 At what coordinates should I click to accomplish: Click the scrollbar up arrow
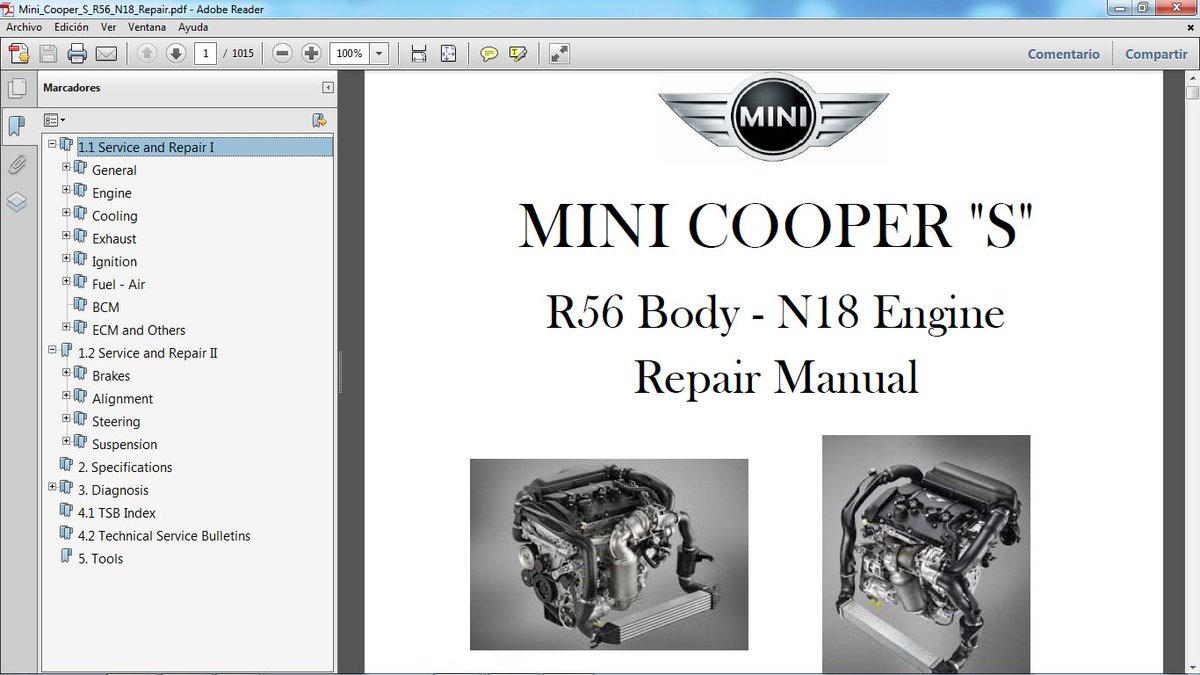click(x=1192, y=78)
